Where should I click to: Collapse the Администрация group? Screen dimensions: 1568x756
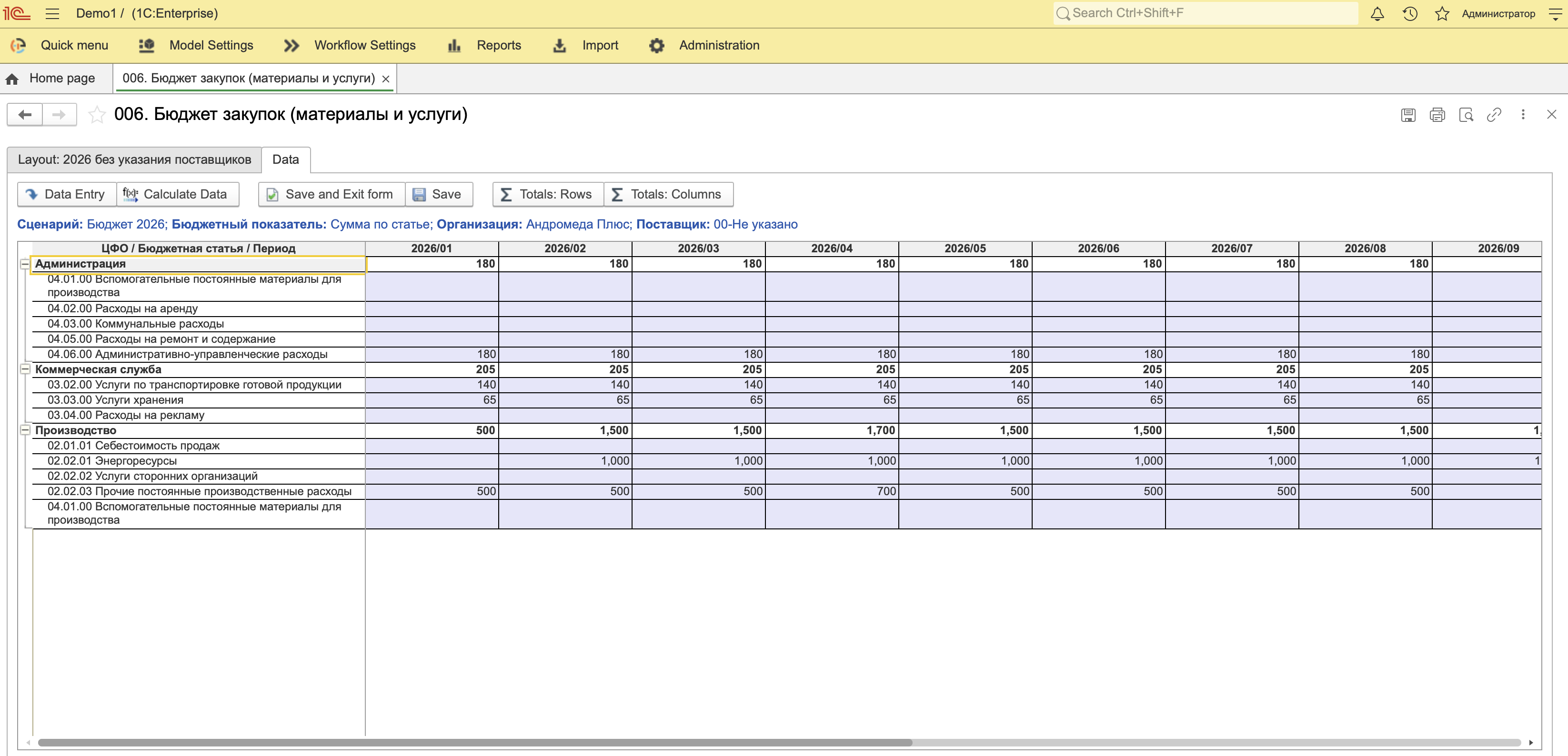click(25, 264)
